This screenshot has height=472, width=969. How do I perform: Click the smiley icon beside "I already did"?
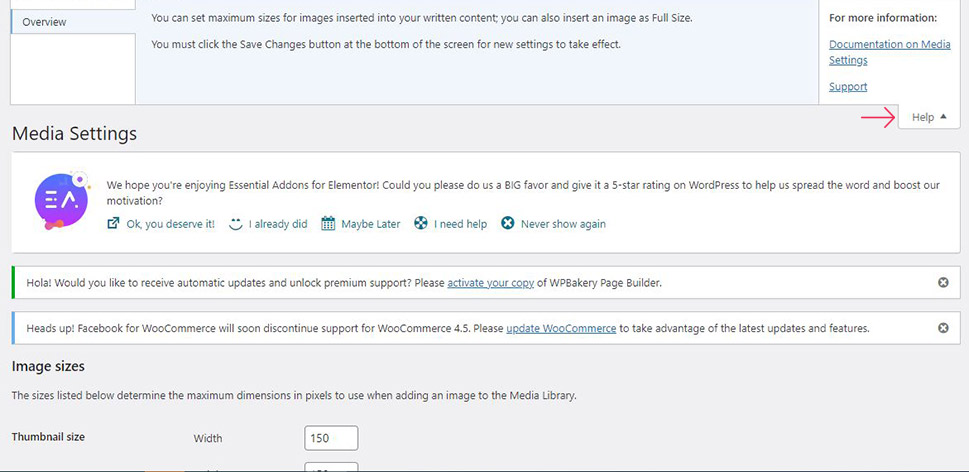pyautogui.click(x=236, y=224)
